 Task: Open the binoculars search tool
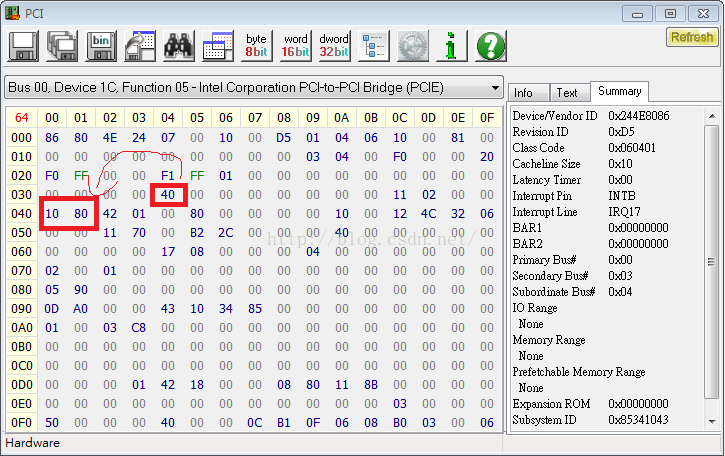coord(178,46)
